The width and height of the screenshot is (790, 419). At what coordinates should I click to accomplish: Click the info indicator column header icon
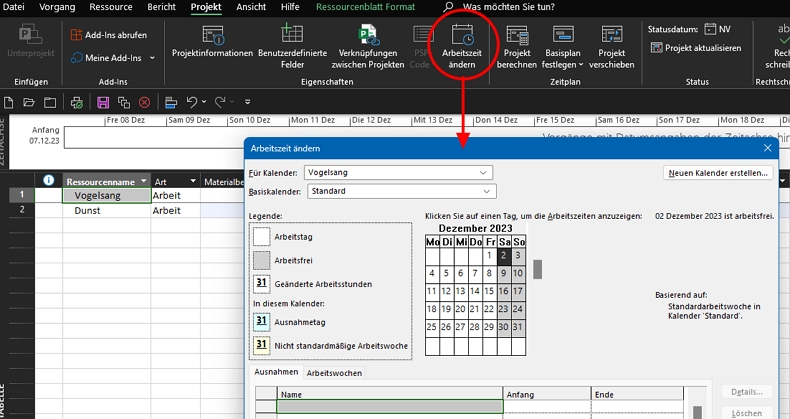pos(48,180)
